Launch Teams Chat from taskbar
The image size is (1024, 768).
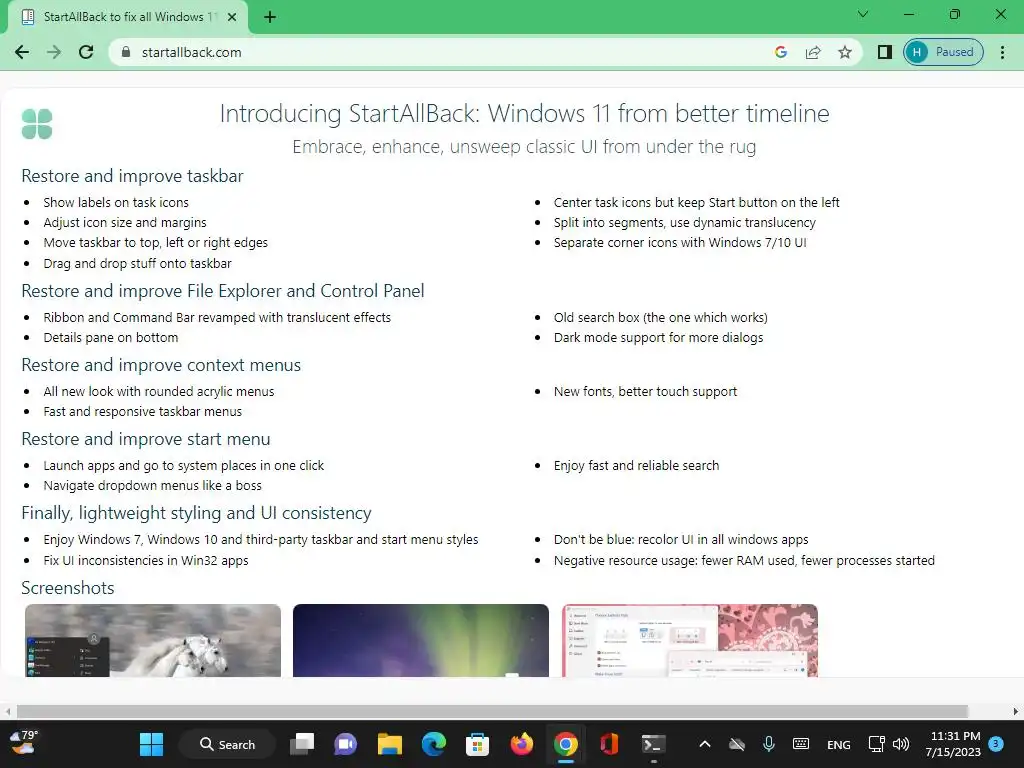(x=345, y=744)
